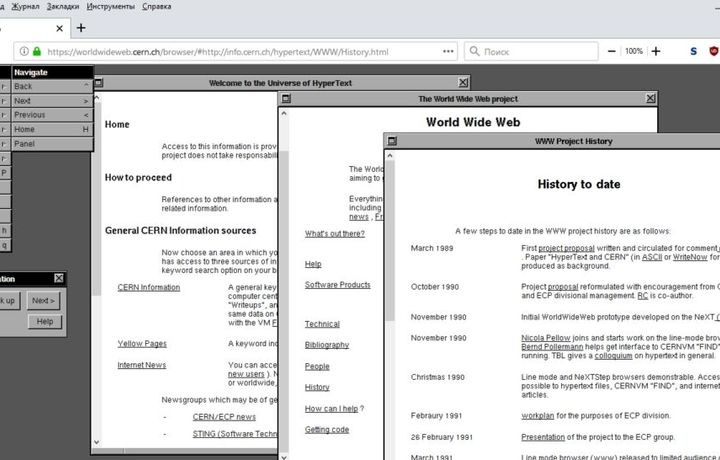Click the blue S extension icon
Screen dimensions: 720x460
pyautogui.click(x=693, y=51)
